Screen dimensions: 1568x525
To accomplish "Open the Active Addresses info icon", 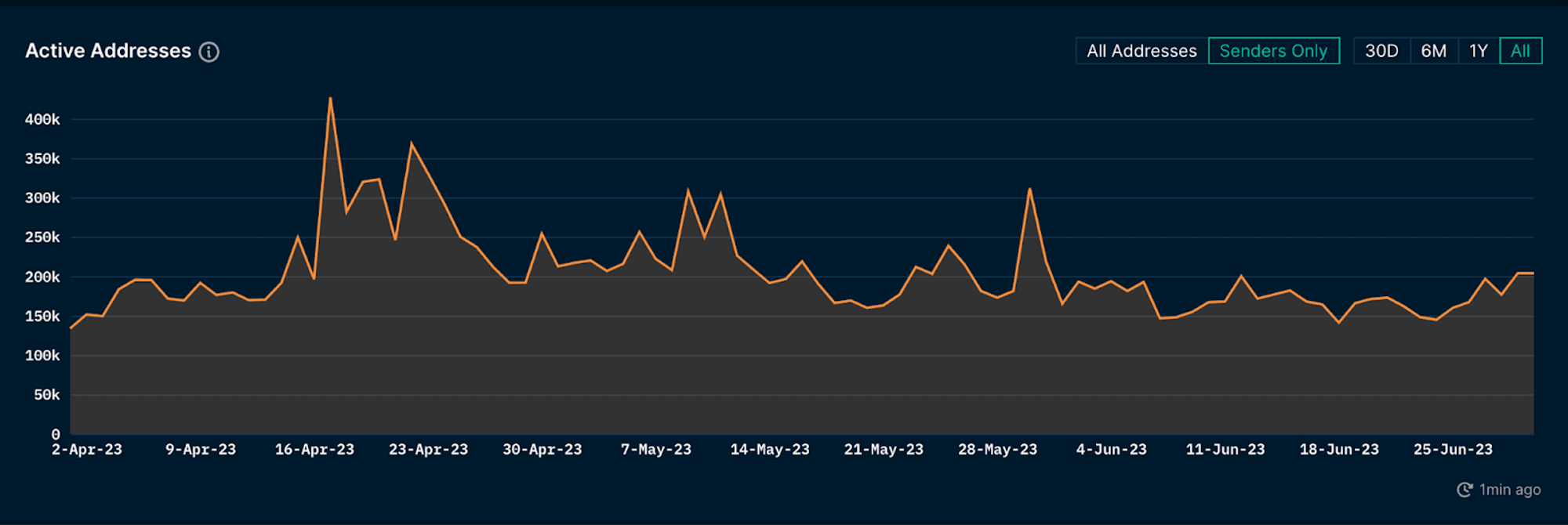I will [209, 52].
